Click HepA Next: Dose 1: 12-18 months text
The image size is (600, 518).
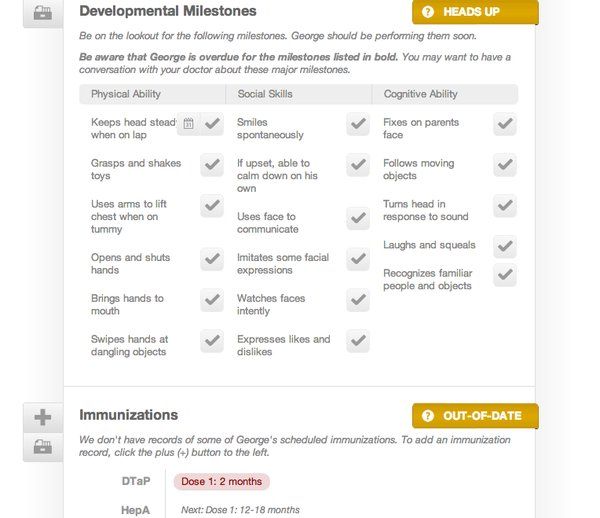(x=240, y=510)
